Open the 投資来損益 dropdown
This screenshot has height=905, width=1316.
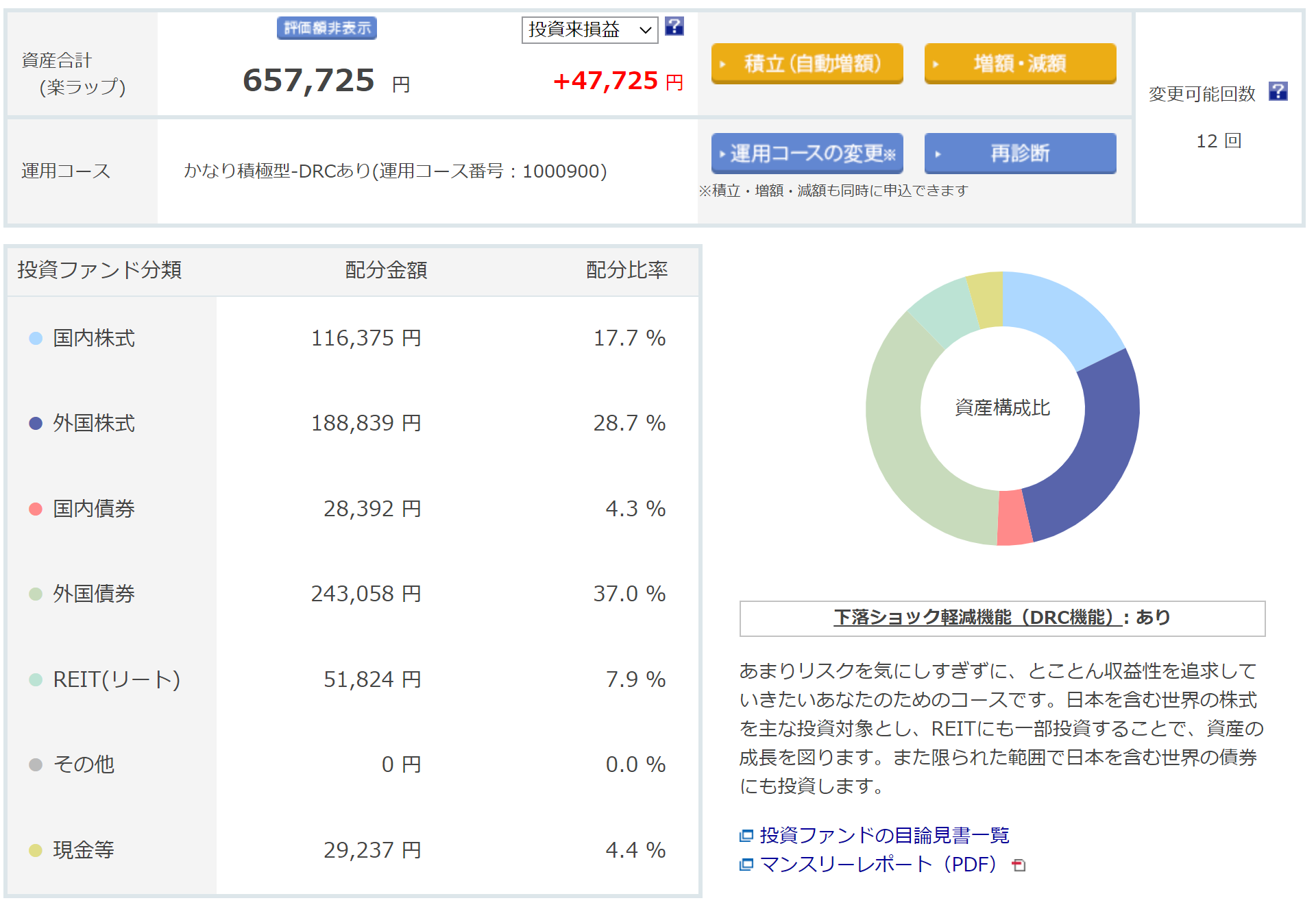pyautogui.click(x=589, y=29)
